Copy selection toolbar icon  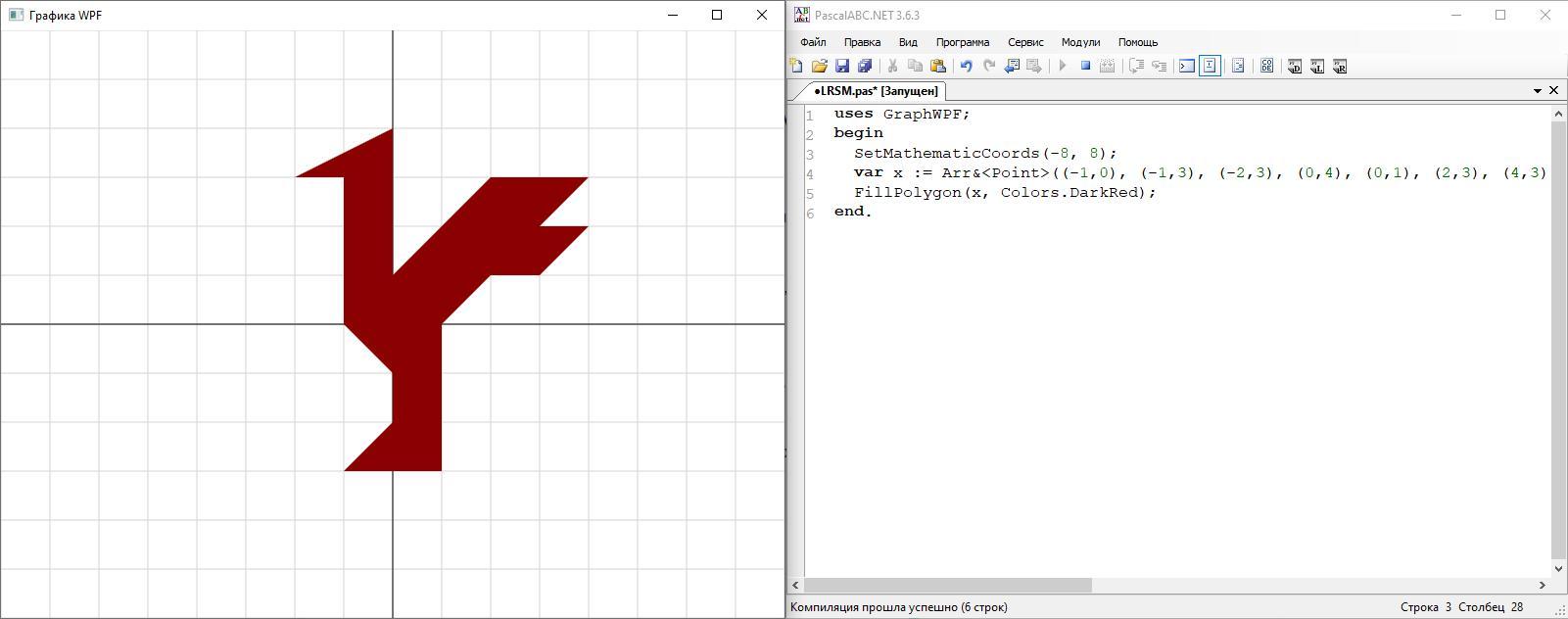(x=915, y=66)
